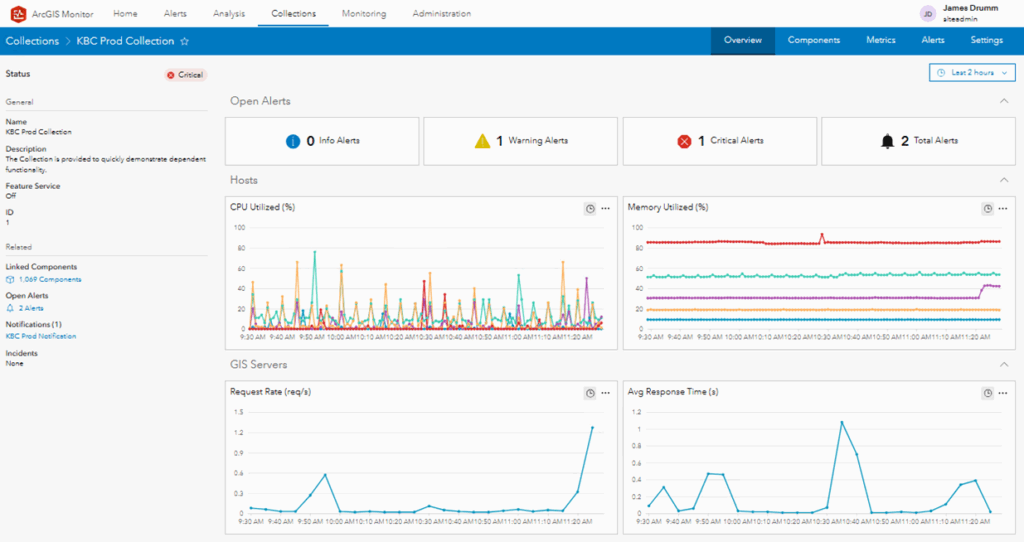Open the more options menu on Memory Utilized chart

point(1003,208)
